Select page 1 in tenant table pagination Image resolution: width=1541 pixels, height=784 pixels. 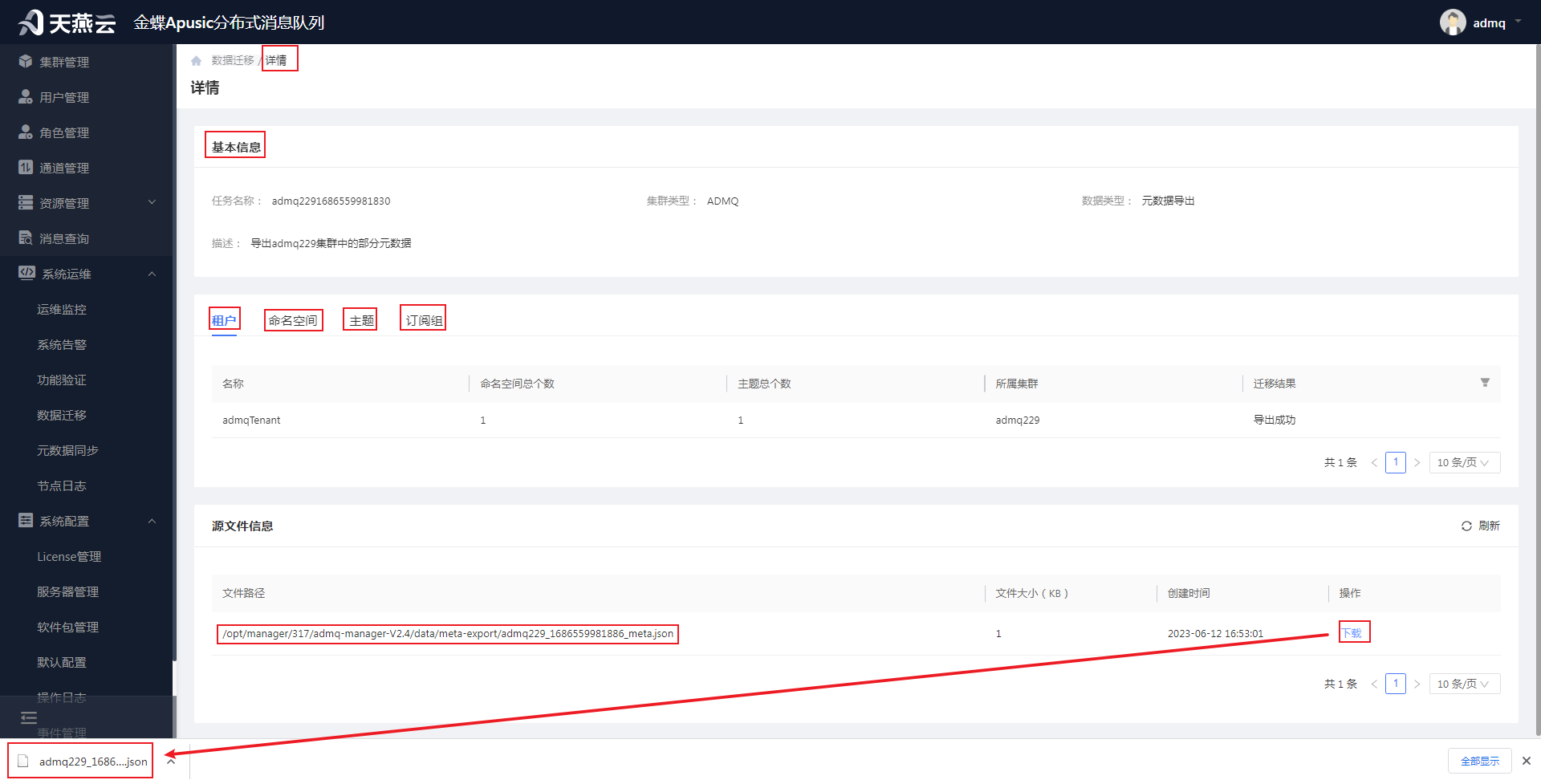pos(1396,463)
